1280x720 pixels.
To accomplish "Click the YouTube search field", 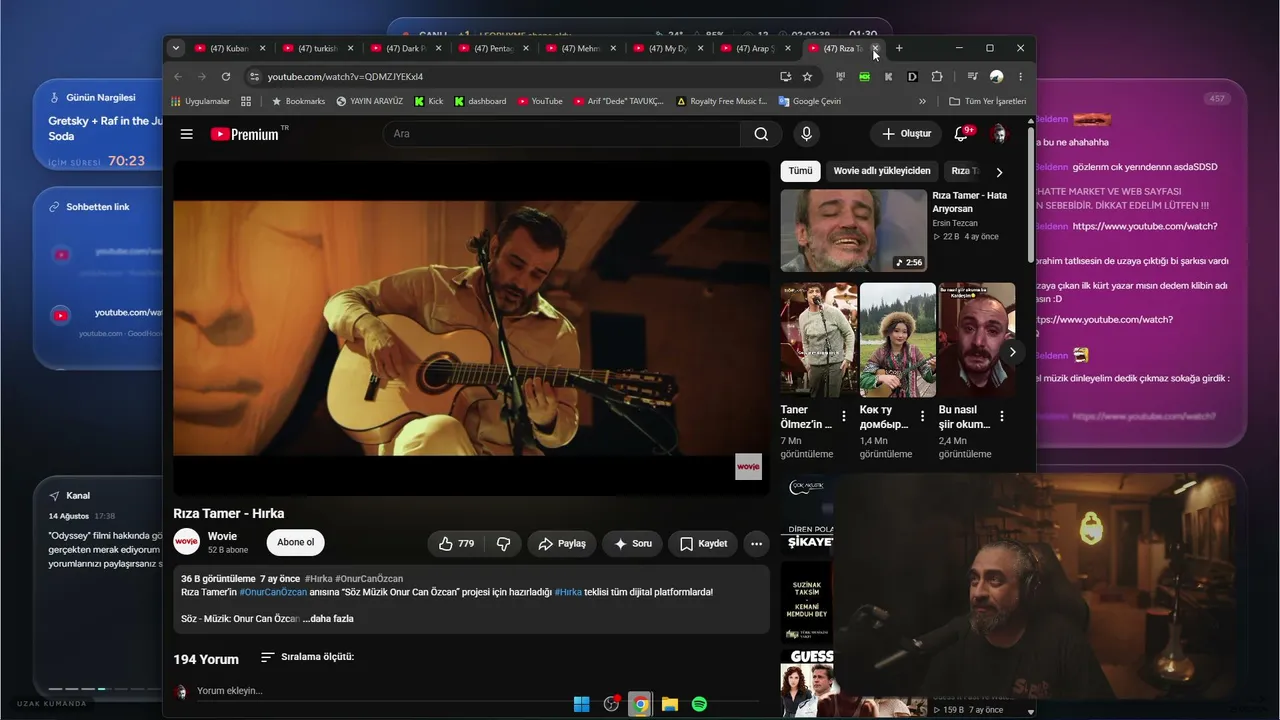I will [563, 134].
